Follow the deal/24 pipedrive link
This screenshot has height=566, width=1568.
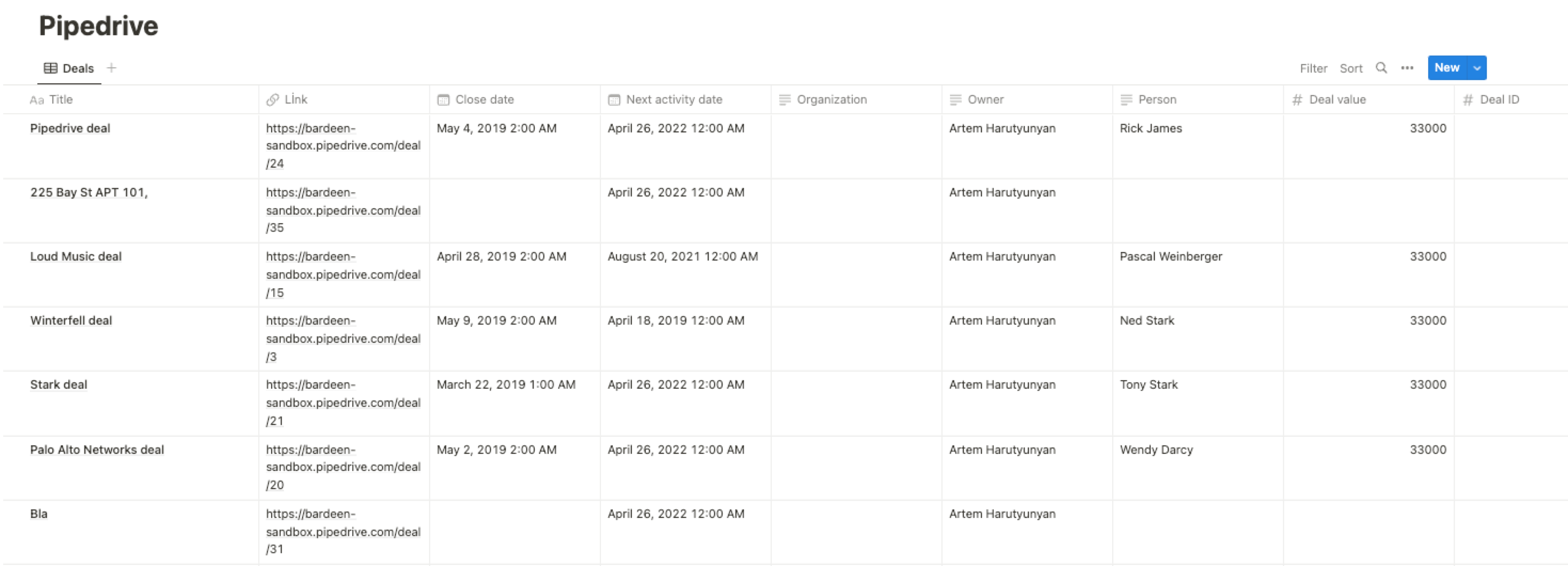tap(343, 146)
